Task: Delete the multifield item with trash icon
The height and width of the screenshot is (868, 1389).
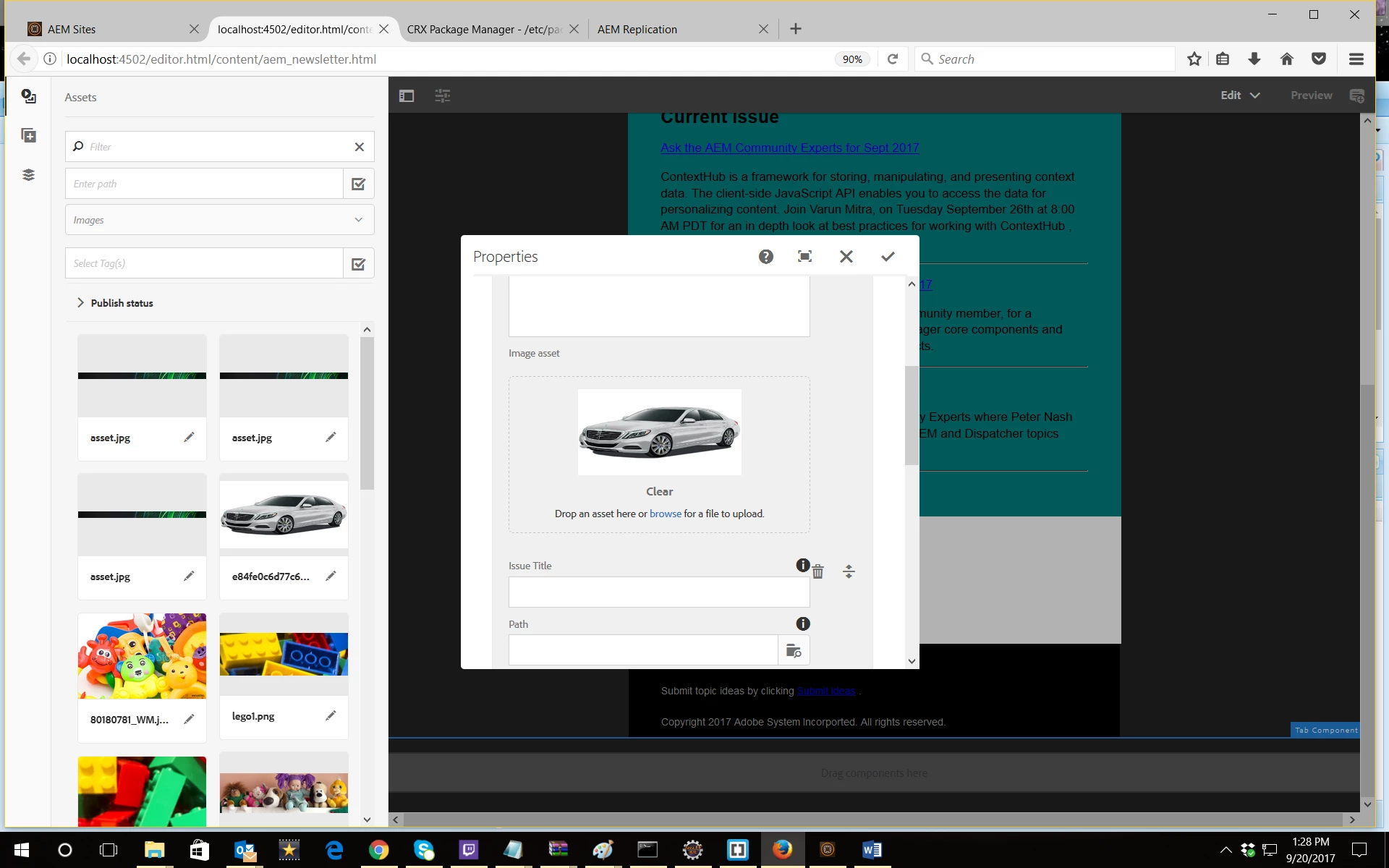Action: (818, 572)
